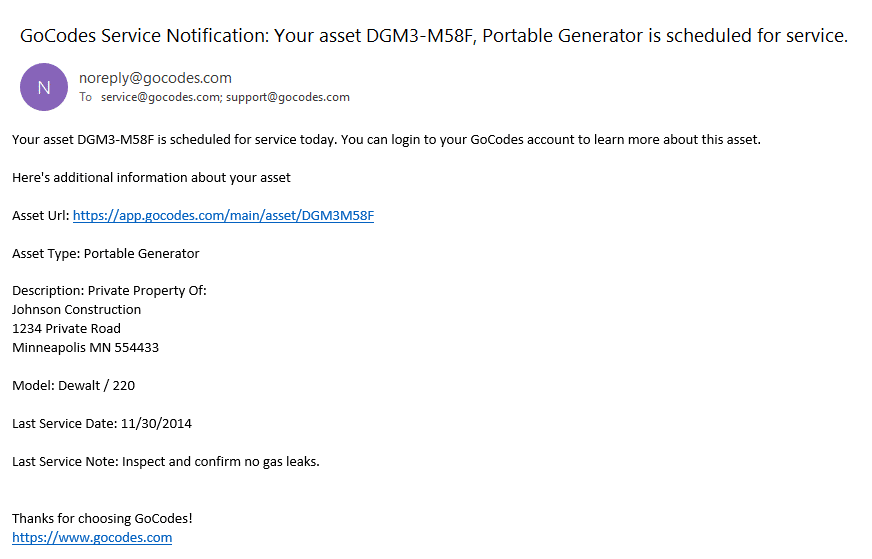This screenshot has width=872, height=559.
Task: Click the "Here's additional information" line
Action: [151, 177]
